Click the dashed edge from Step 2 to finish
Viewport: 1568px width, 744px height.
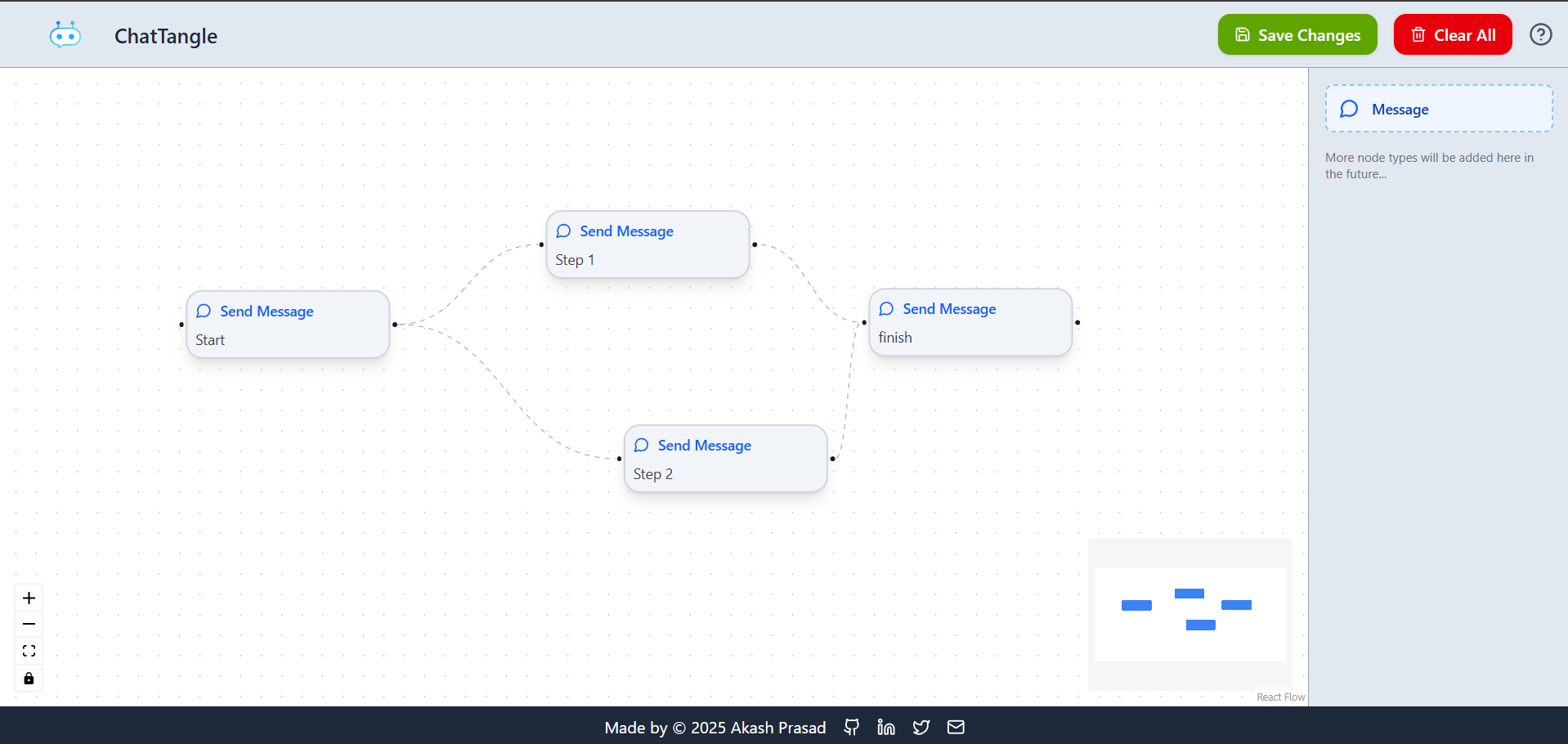coord(849,391)
